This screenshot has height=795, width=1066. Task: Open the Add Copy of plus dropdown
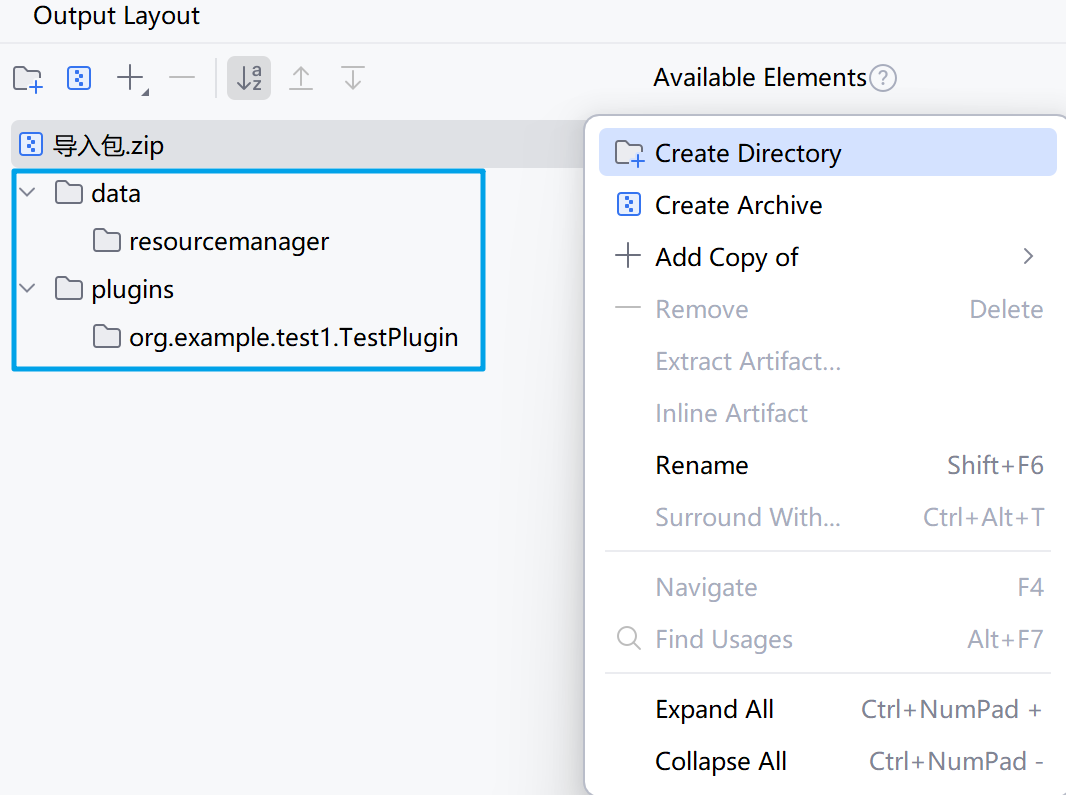[132, 79]
